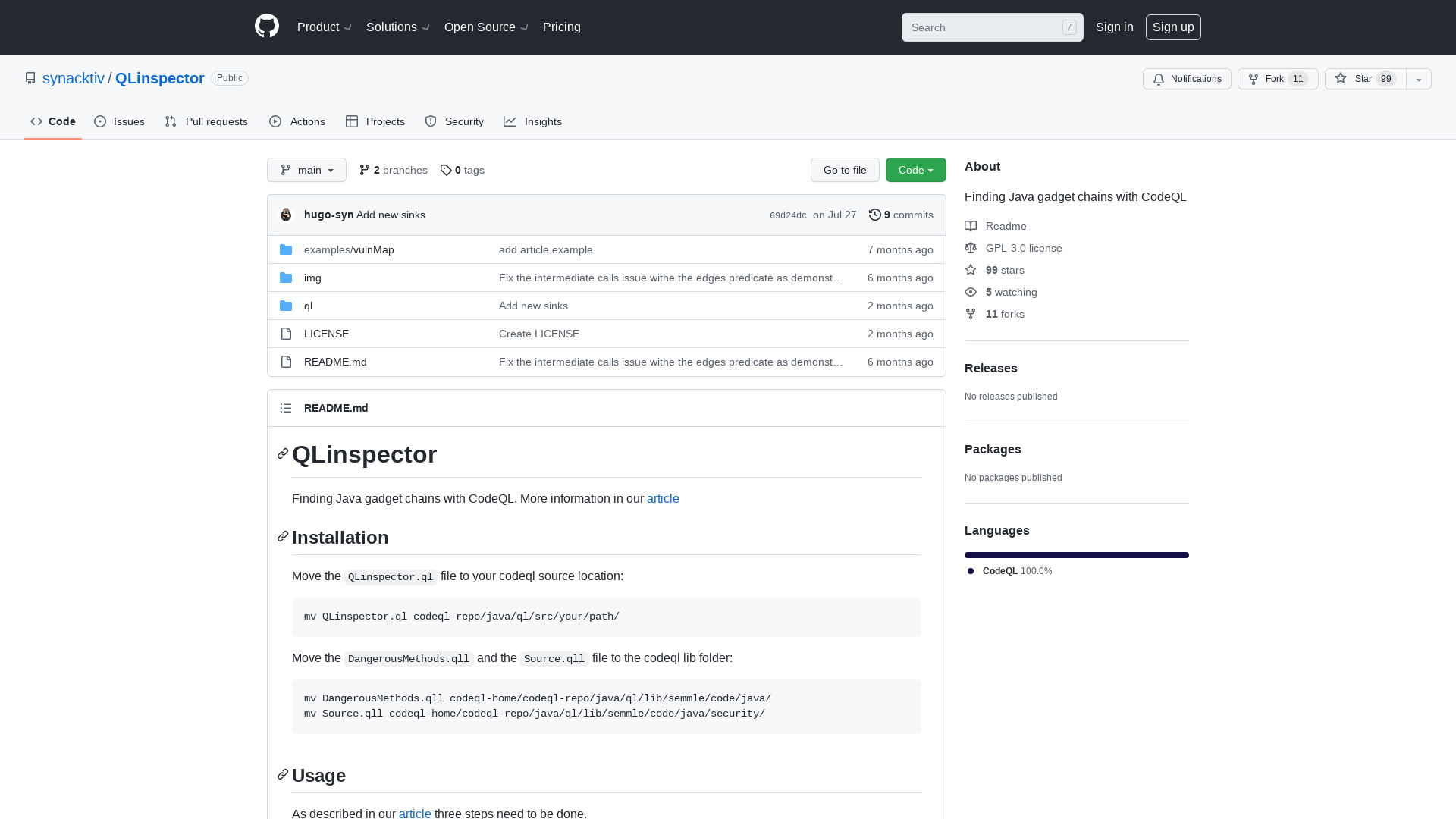
Task: Open the synacktiv owner link
Action: pos(74,78)
